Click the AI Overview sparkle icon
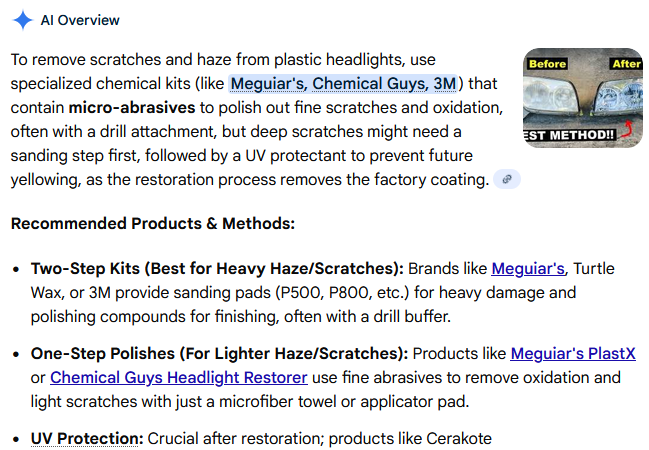The width and height of the screenshot is (649, 450). click(x=24, y=20)
